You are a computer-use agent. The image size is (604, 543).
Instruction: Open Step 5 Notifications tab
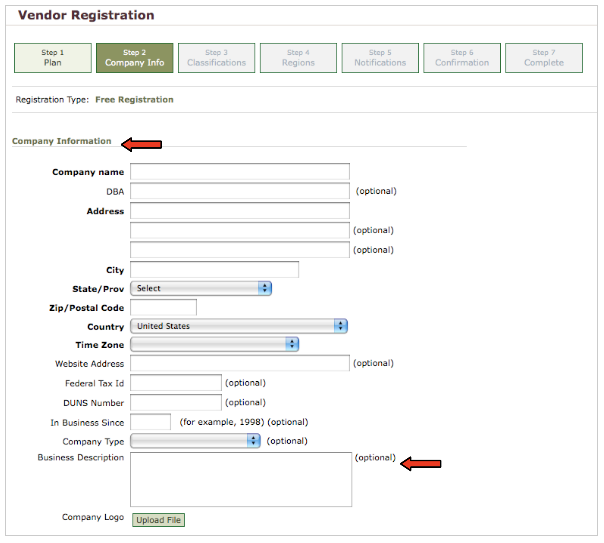click(x=380, y=58)
